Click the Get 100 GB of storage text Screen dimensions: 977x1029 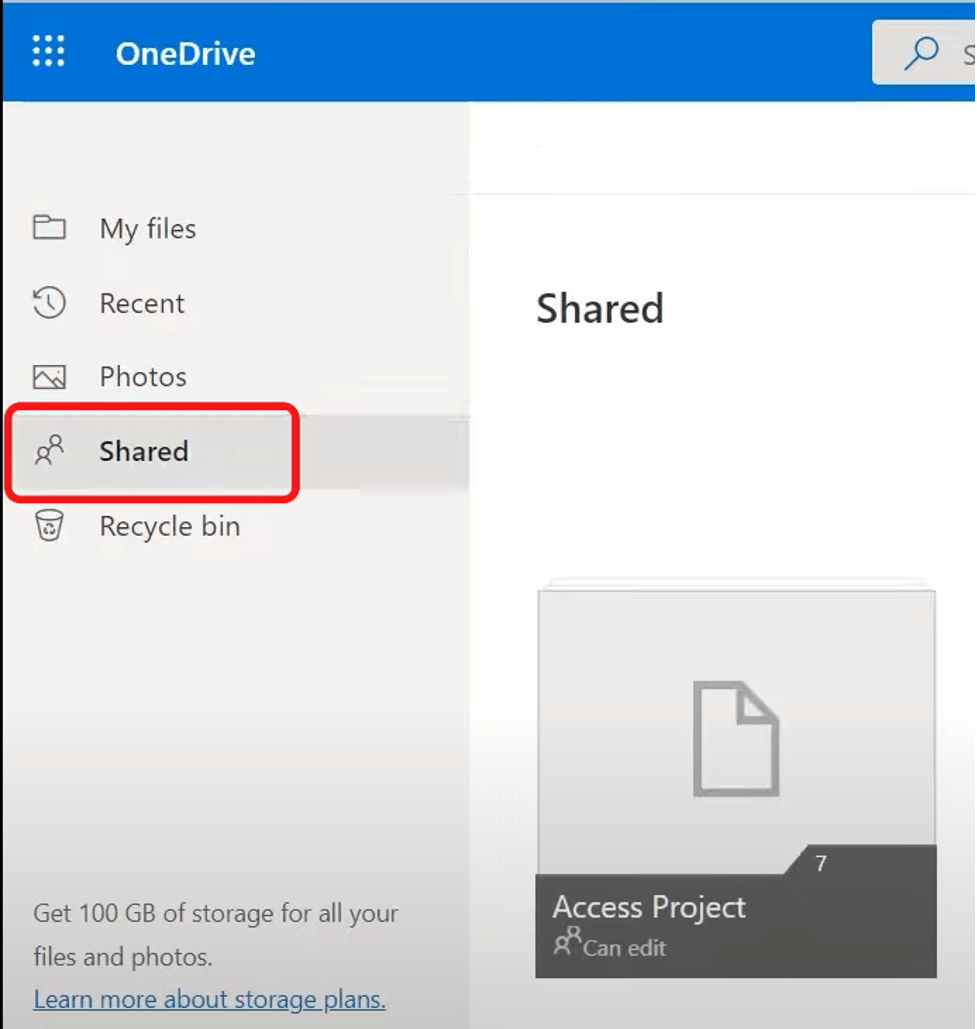tap(216, 934)
